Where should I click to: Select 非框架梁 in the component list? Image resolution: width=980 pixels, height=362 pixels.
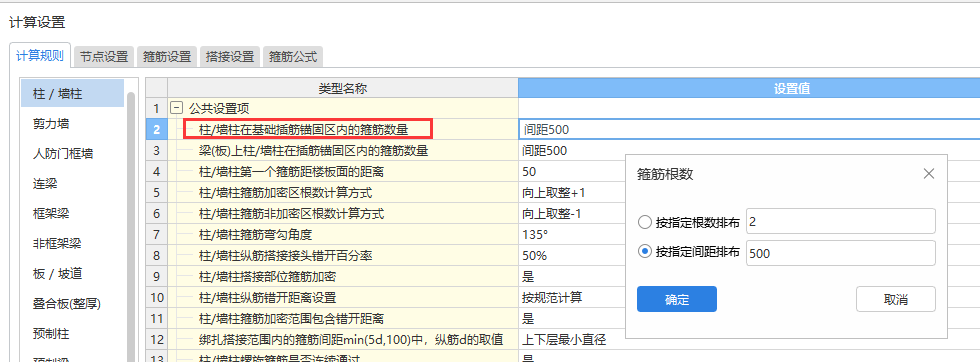pos(72,244)
